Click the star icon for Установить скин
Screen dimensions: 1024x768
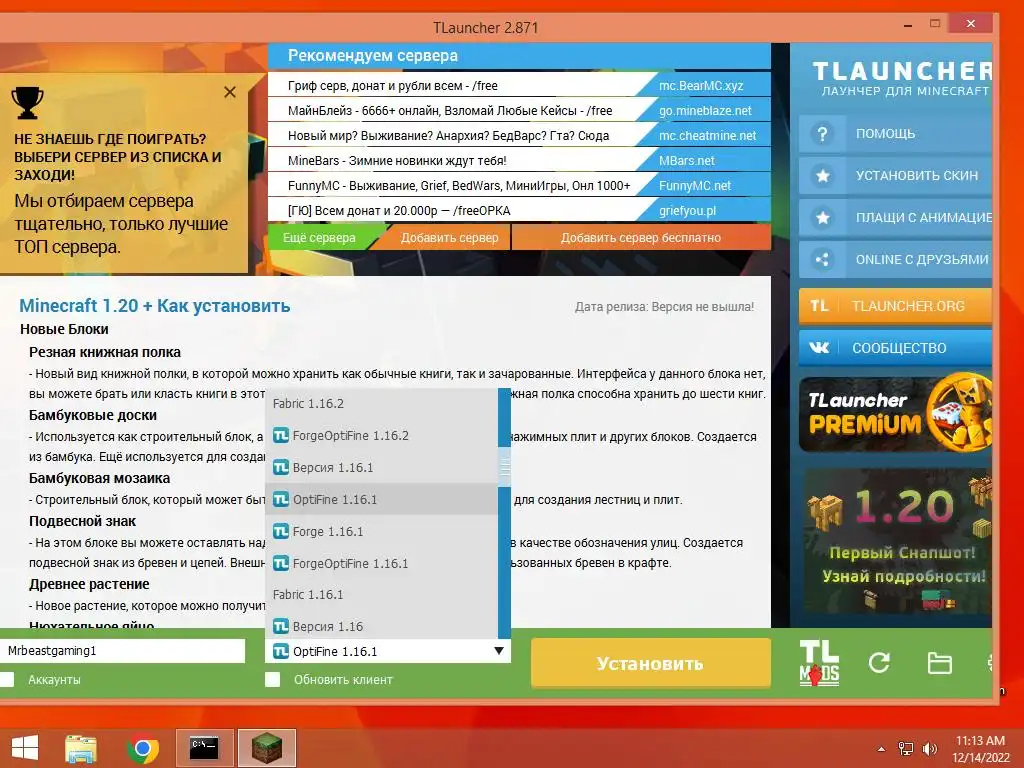coord(822,176)
